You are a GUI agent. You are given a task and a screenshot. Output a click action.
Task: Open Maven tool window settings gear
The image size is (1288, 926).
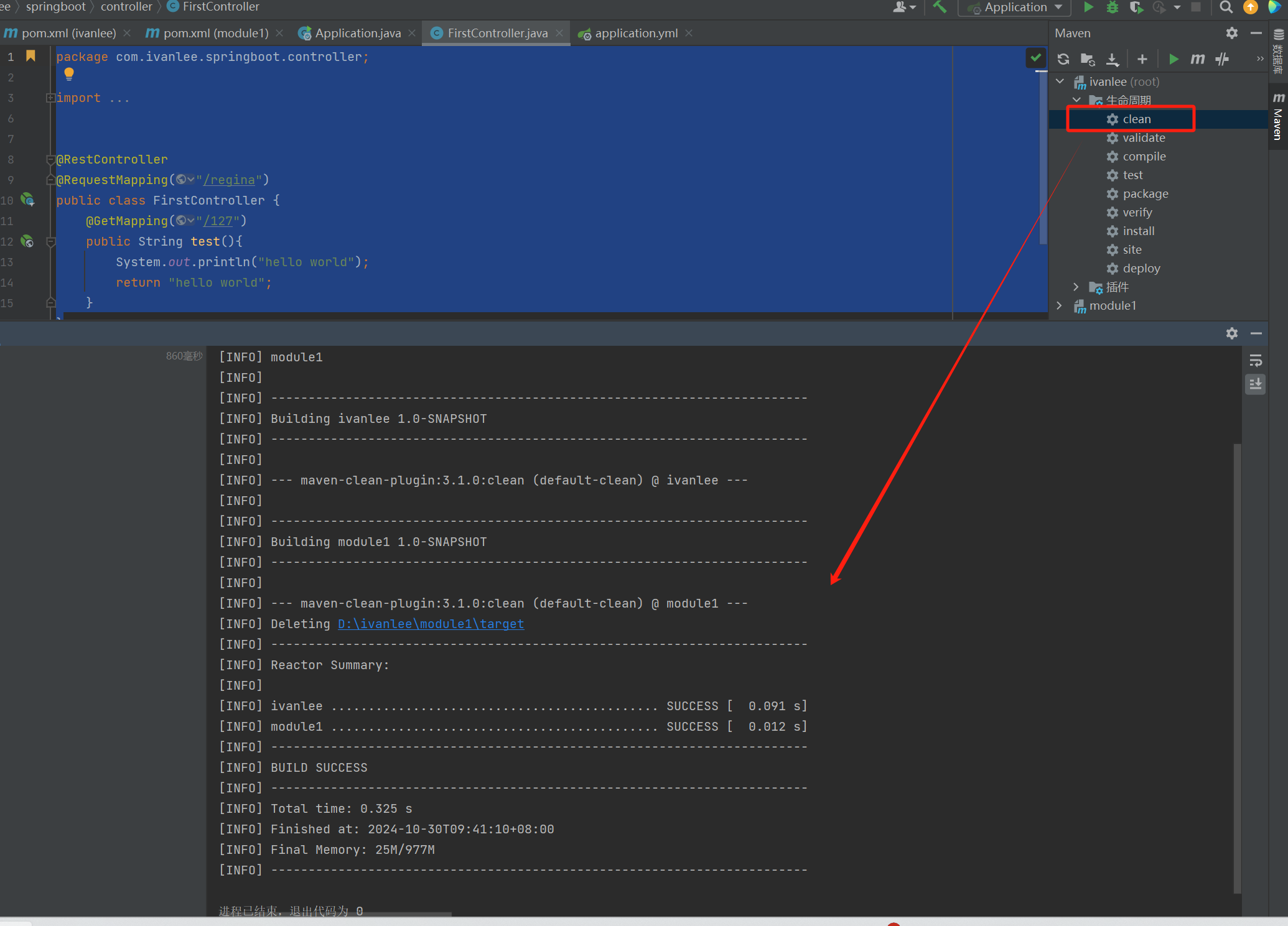1232,33
